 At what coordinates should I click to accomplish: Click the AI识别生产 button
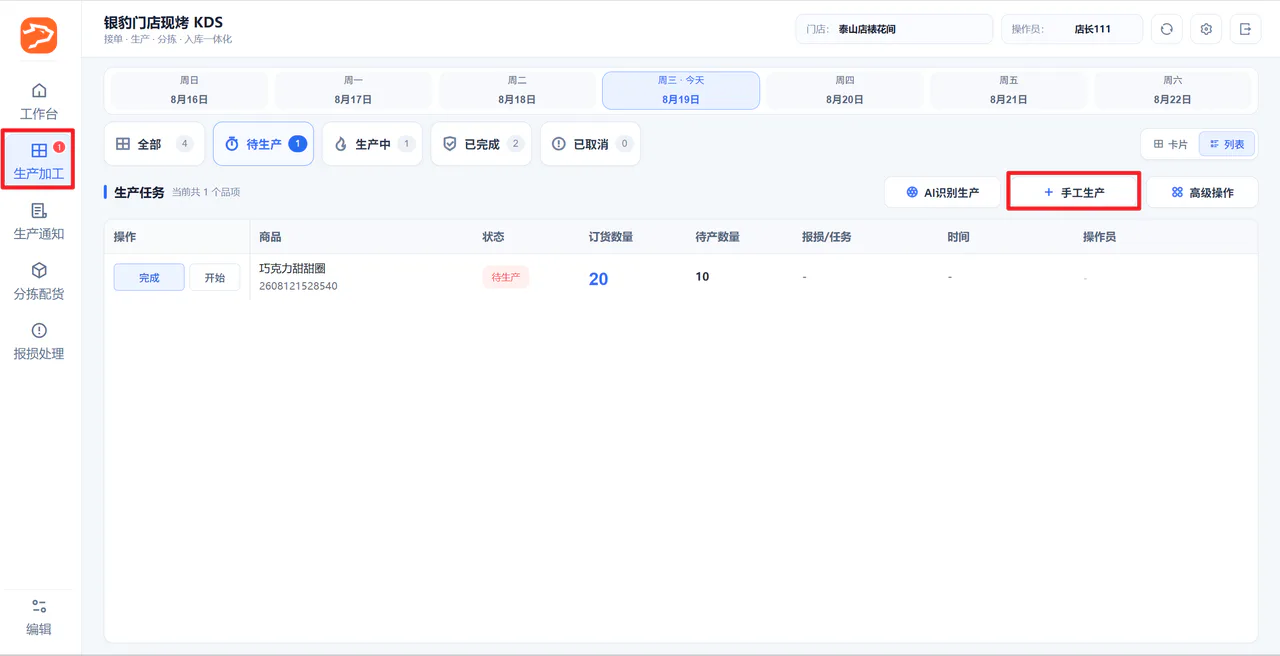click(x=942, y=192)
